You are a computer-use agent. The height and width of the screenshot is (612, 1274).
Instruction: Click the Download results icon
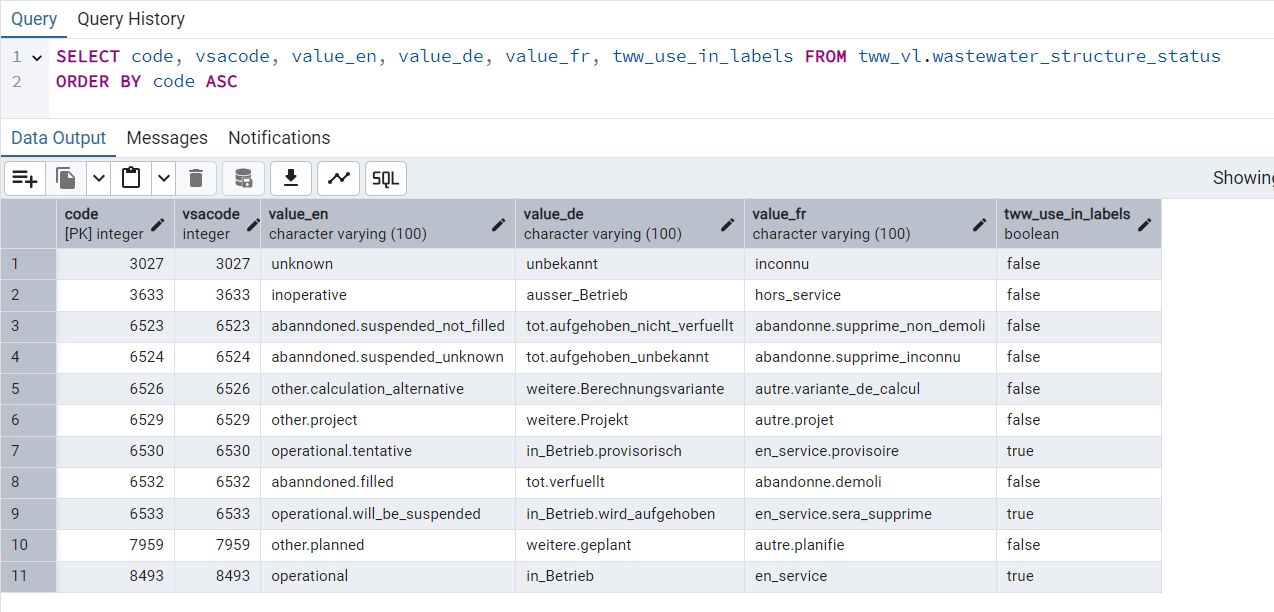tap(291, 178)
